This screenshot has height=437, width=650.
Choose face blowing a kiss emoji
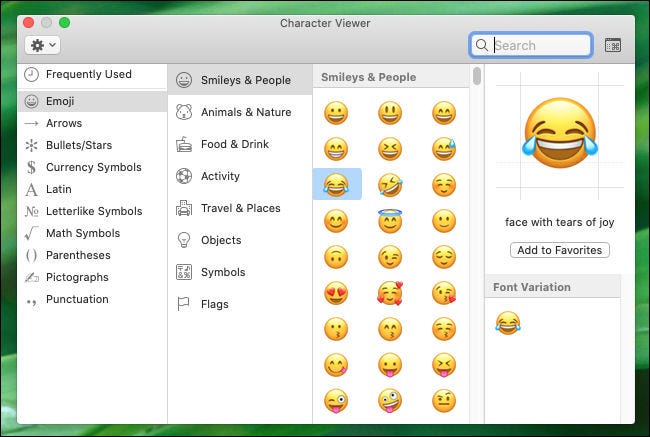tap(444, 293)
